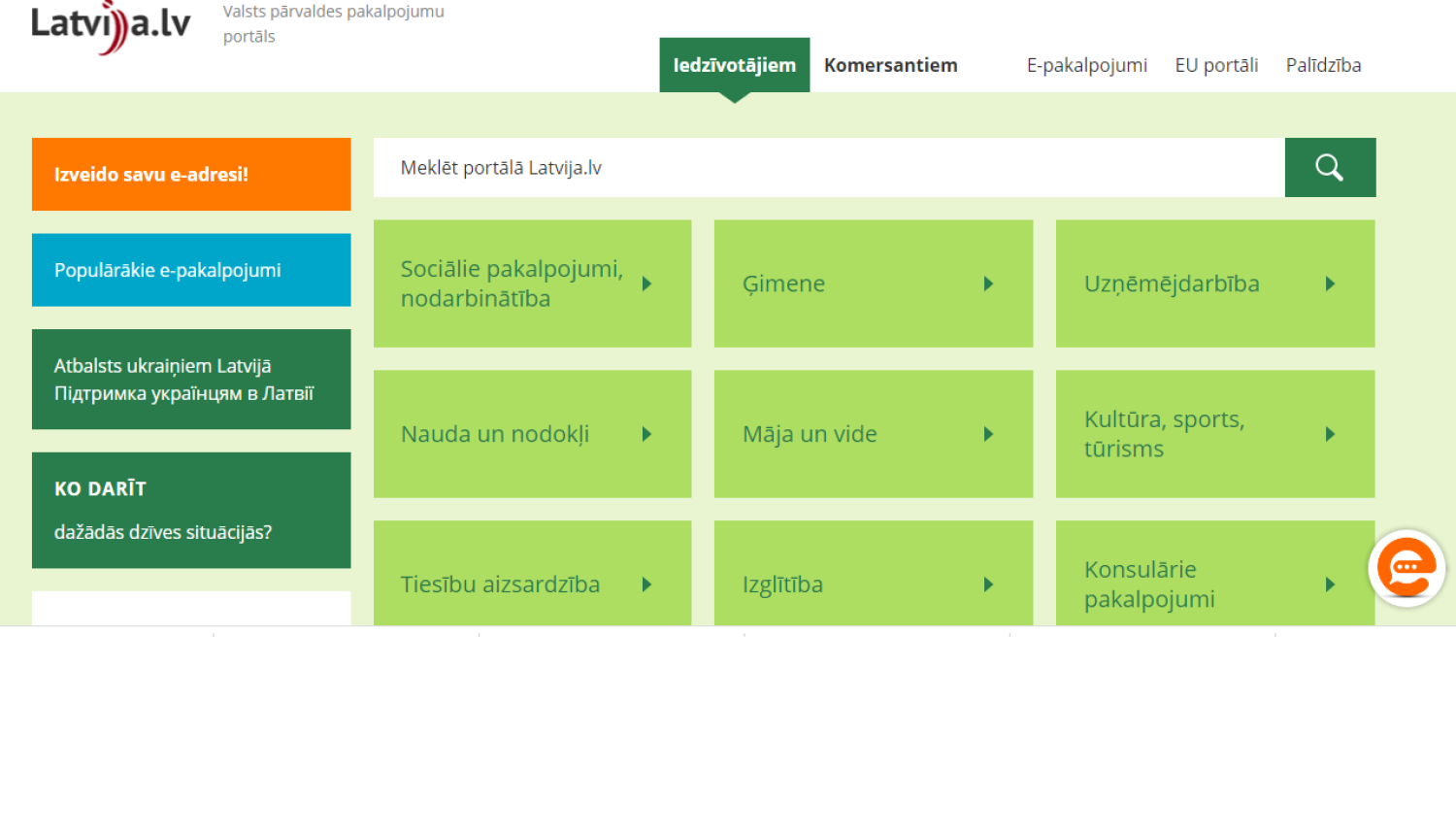Switch to the Iedzīvotājiem tab
This screenshot has width=1456, height=835.
(734, 65)
